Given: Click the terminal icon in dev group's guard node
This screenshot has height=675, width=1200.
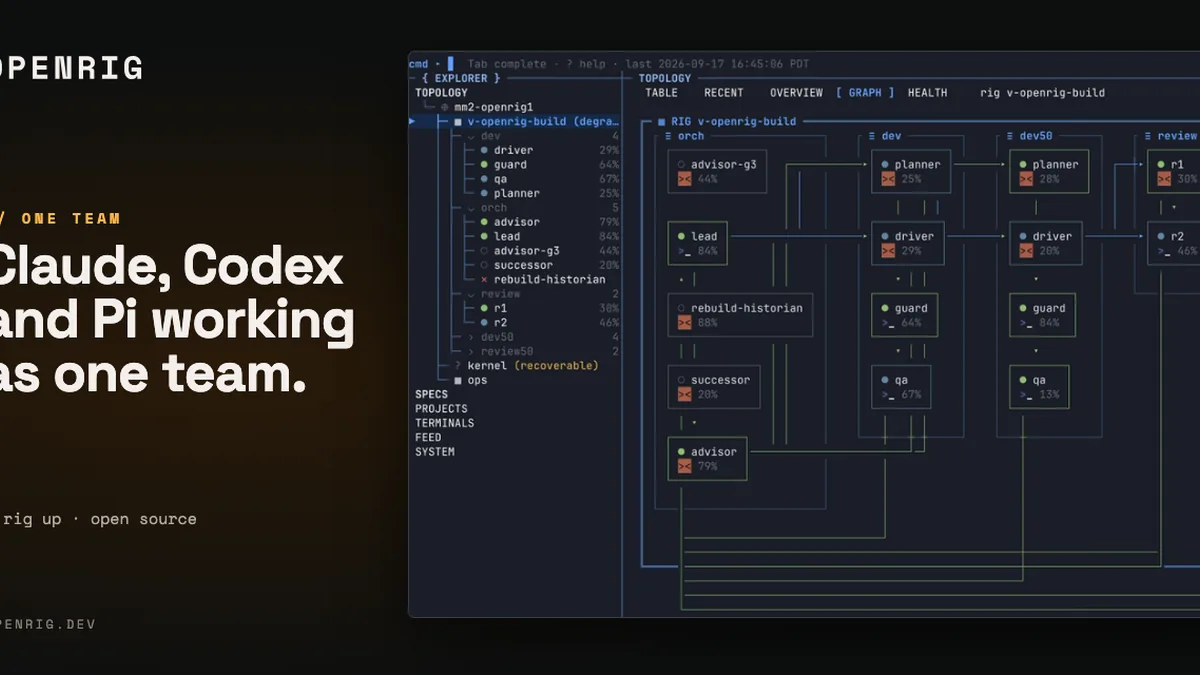Looking at the screenshot, I should point(888,323).
